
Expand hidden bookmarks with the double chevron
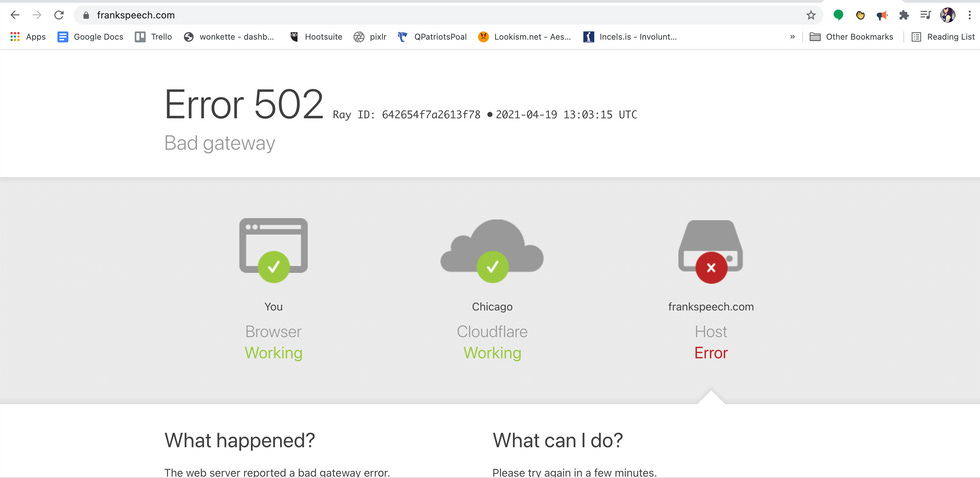(x=792, y=37)
